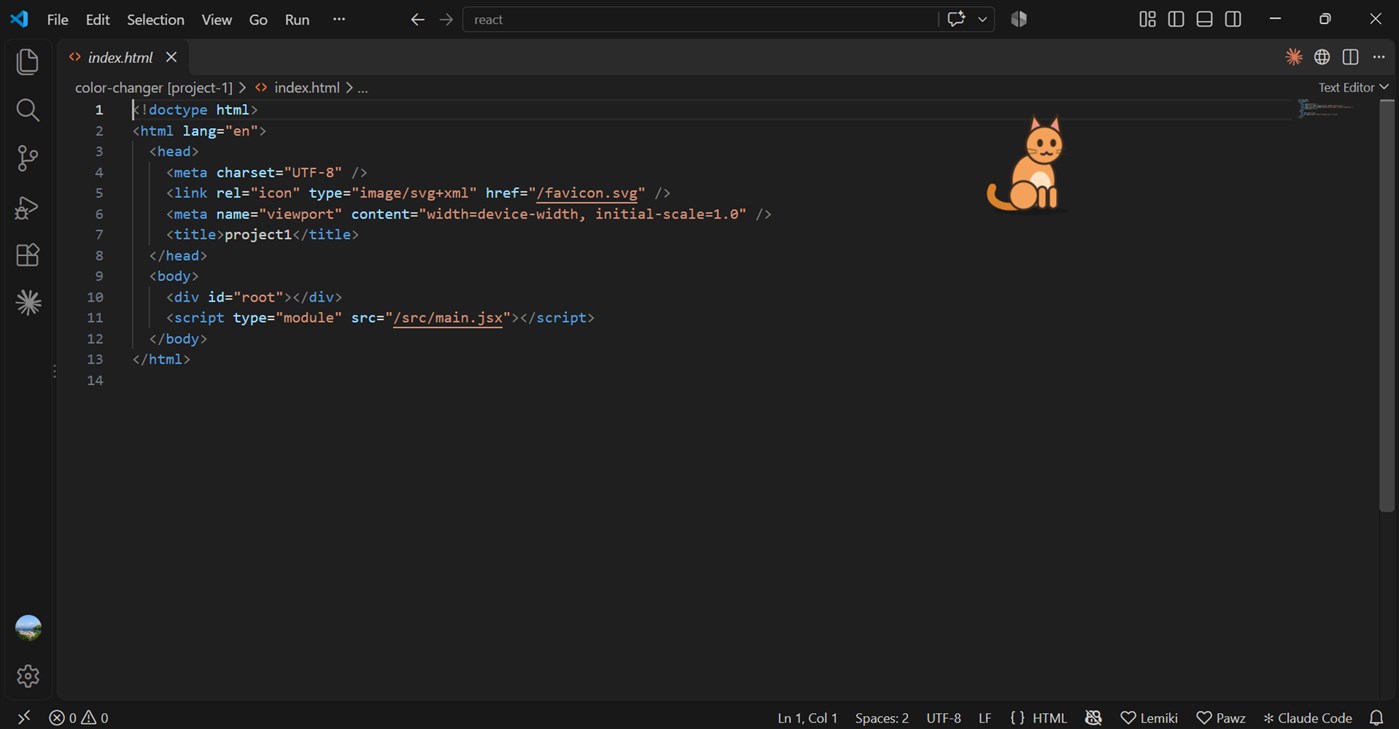This screenshot has height=729, width=1399.
Task: Open the Text Editor dropdown
Action: pyautogui.click(x=1353, y=87)
